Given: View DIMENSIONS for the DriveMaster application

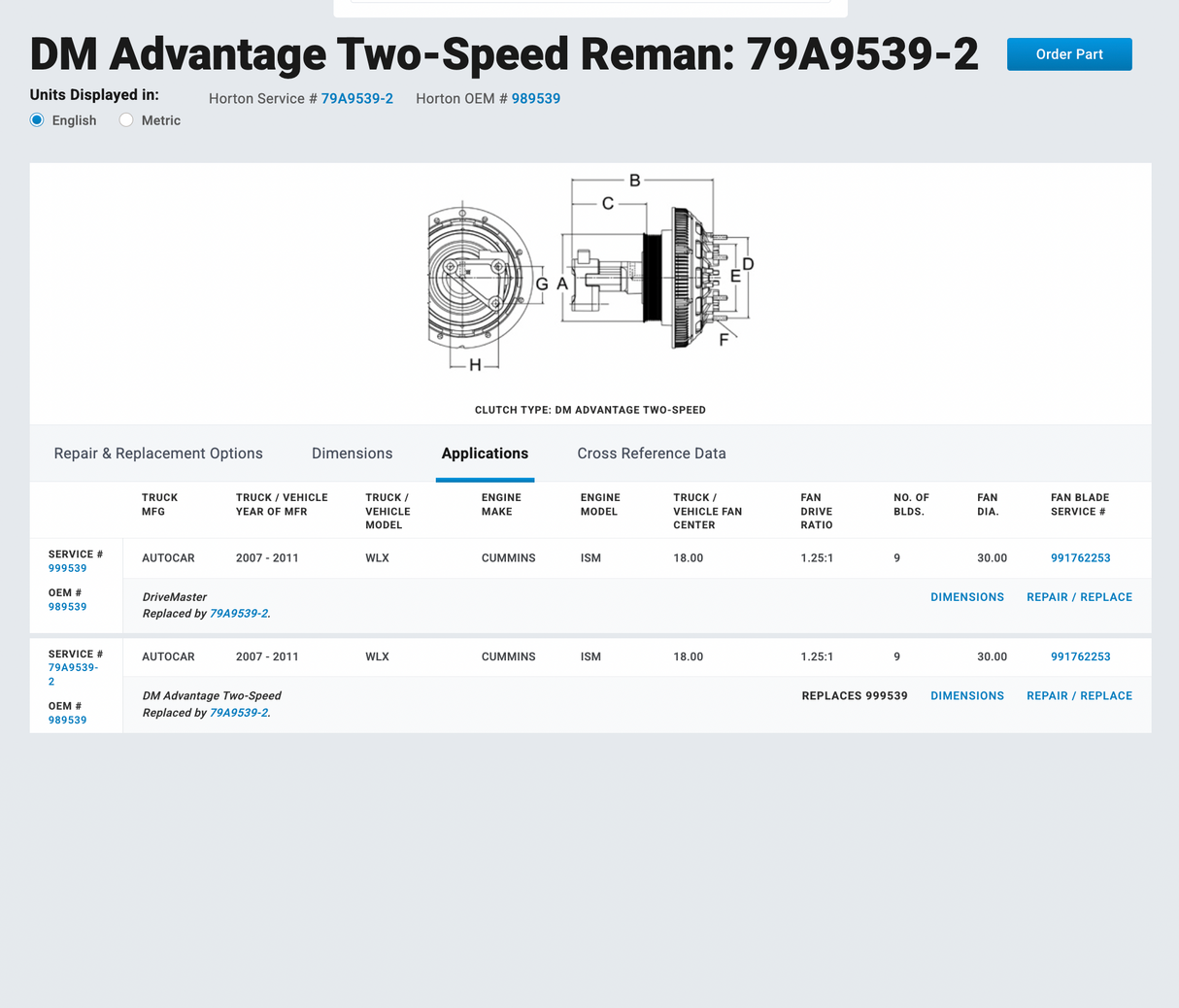Looking at the screenshot, I should pos(967,596).
